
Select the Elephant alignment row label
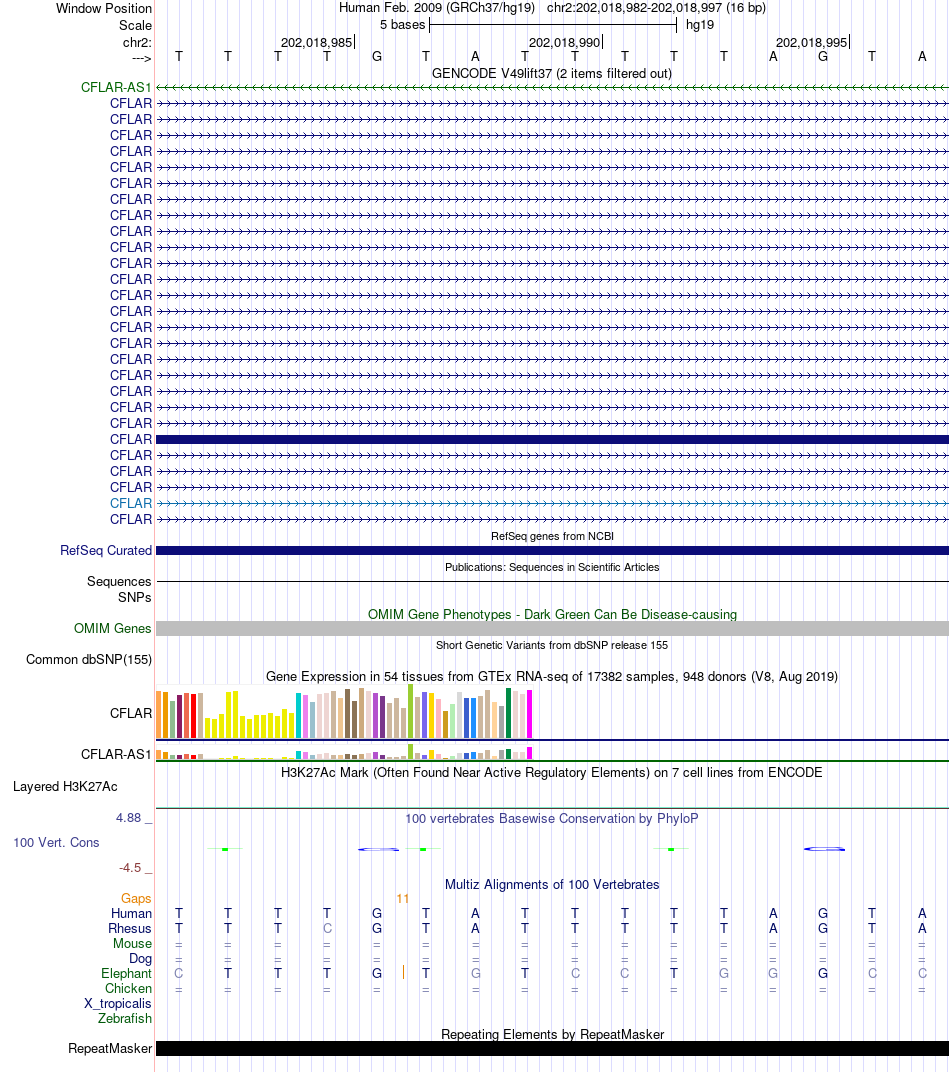click(x=126, y=974)
